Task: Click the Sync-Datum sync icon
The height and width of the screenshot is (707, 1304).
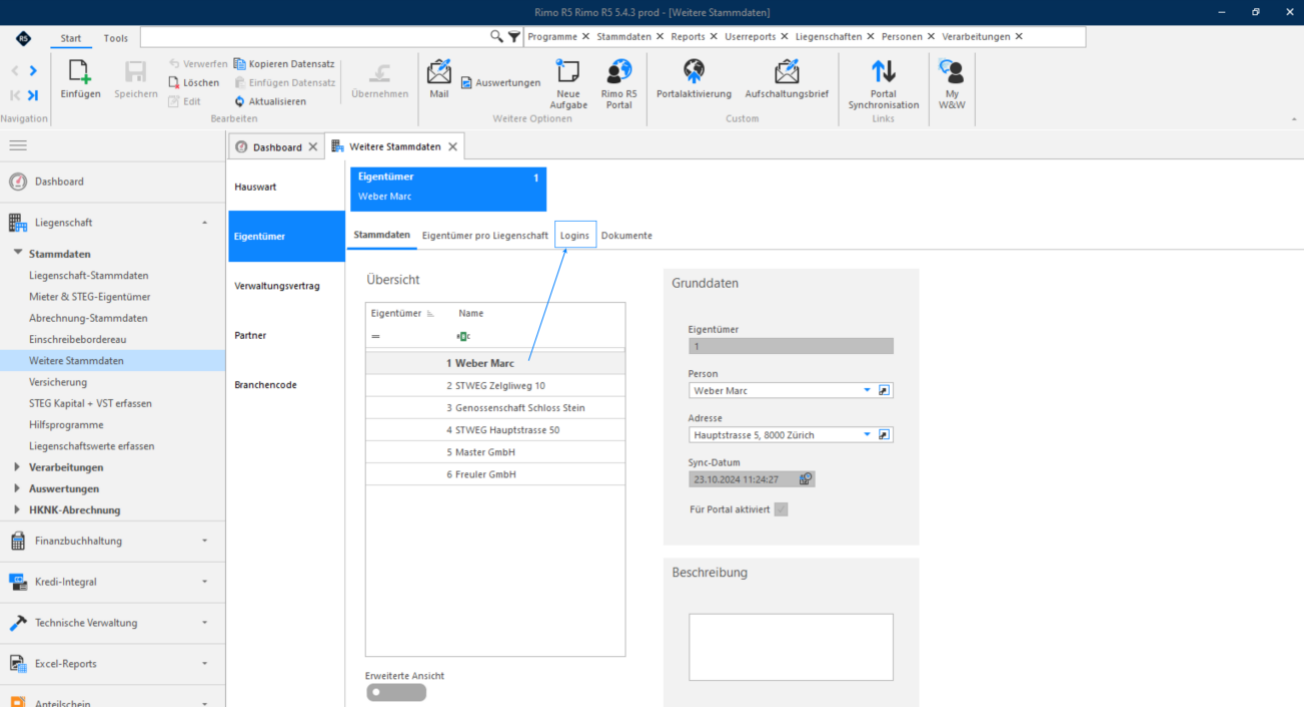Action: point(805,479)
